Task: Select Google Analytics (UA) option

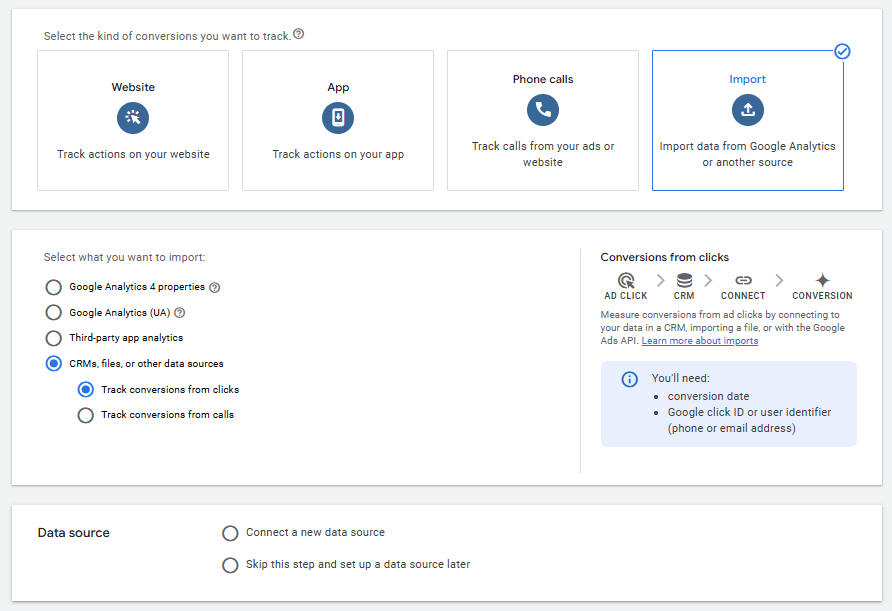Action: coord(53,312)
